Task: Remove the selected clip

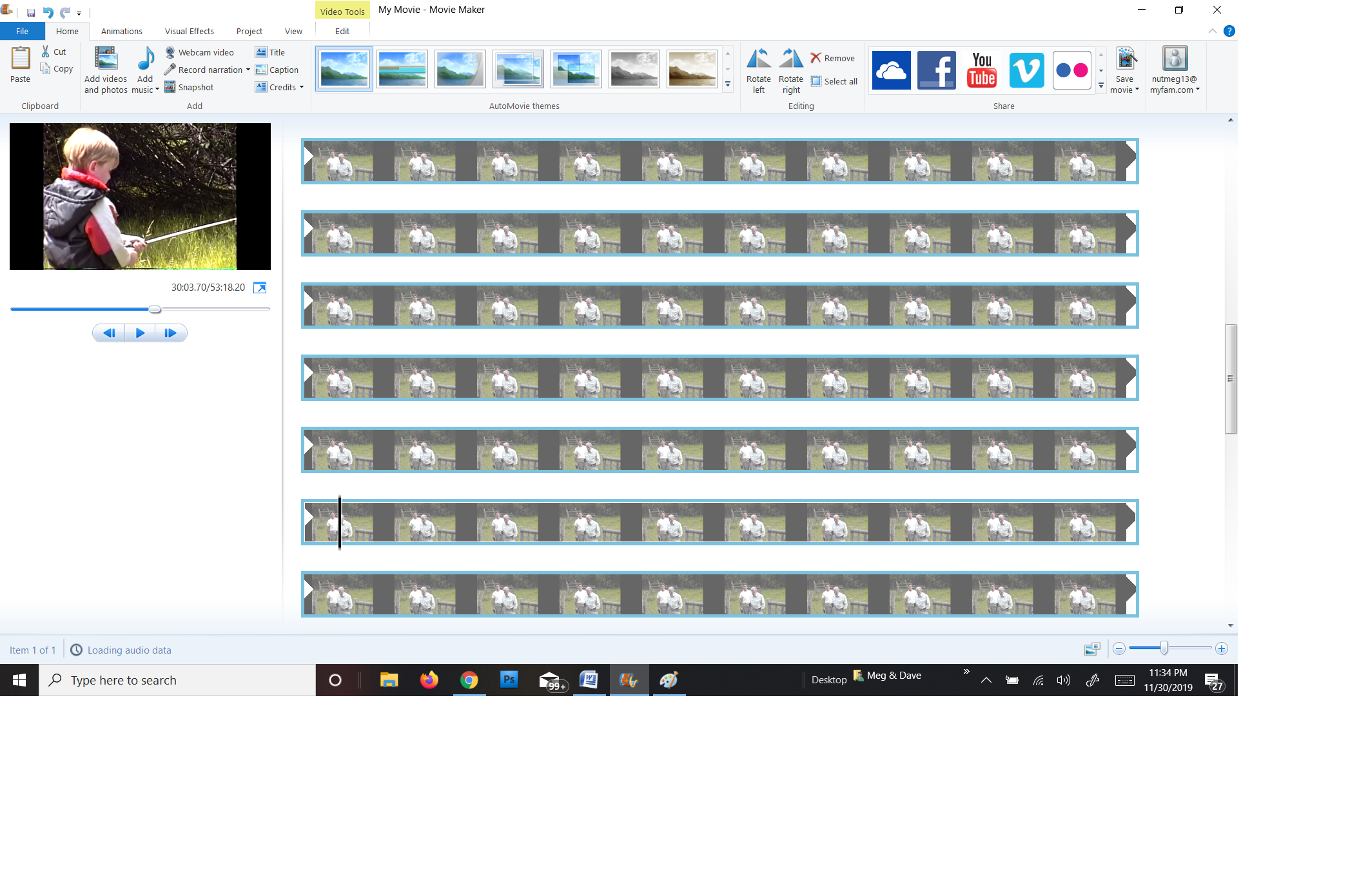Action: click(832, 58)
